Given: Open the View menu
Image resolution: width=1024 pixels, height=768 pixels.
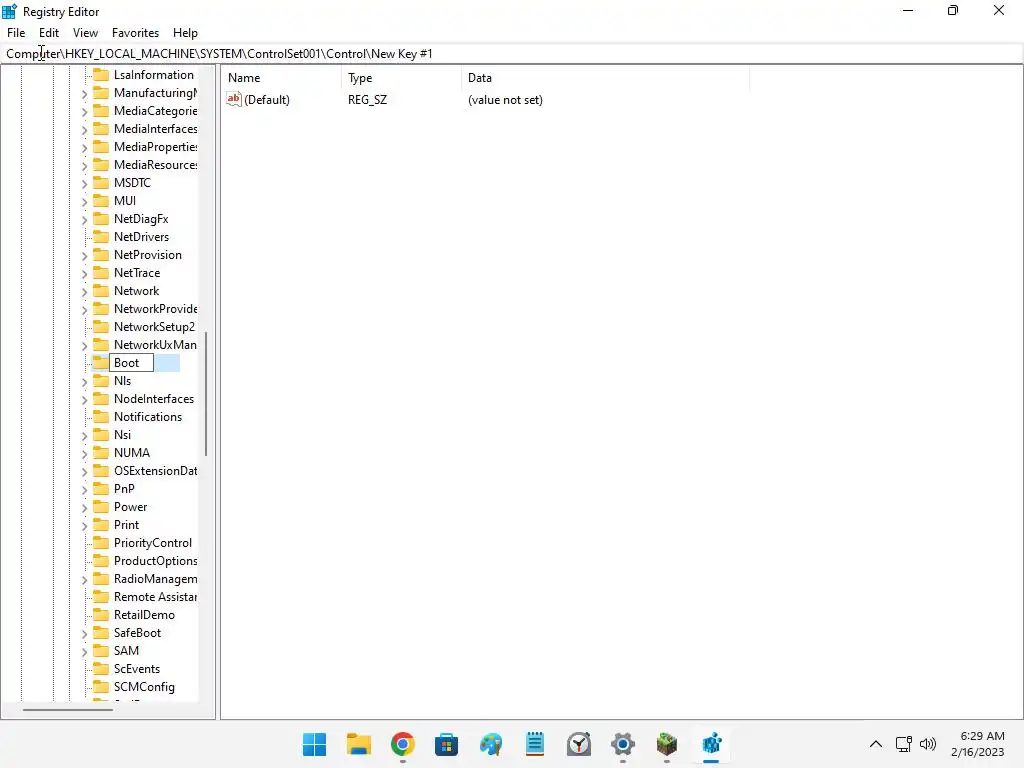Looking at the screenshot, I should tap(85, 33).
